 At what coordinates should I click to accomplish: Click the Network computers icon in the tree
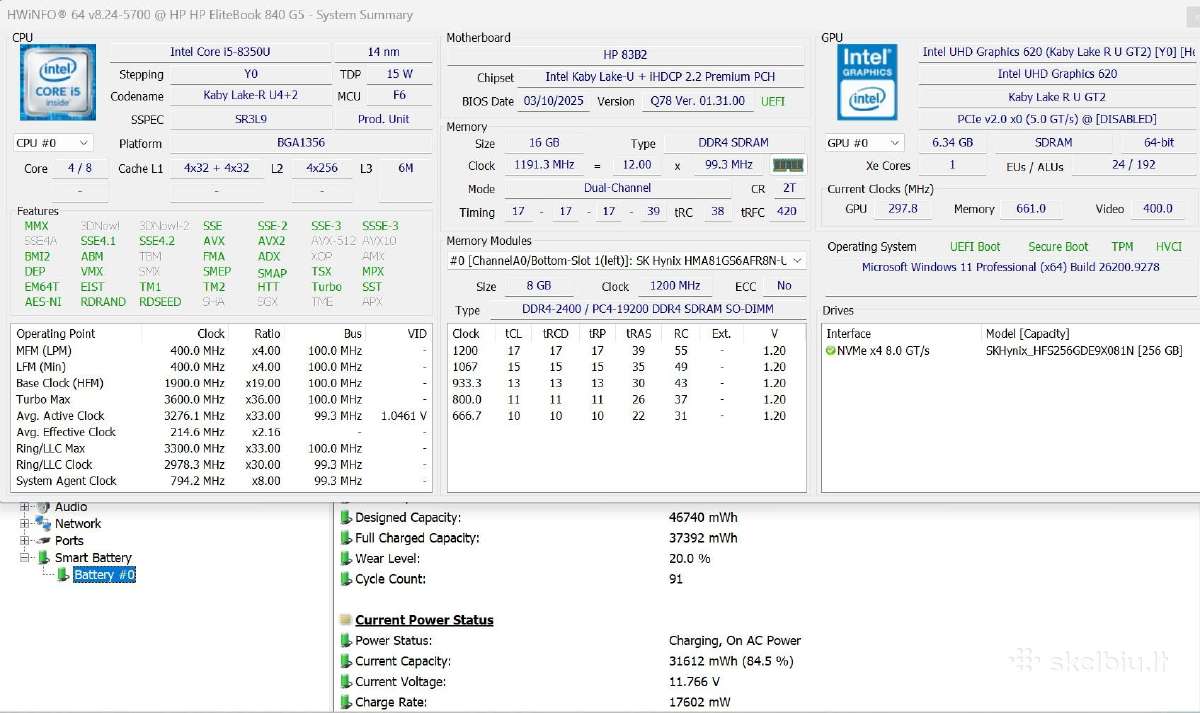[43, 523]
